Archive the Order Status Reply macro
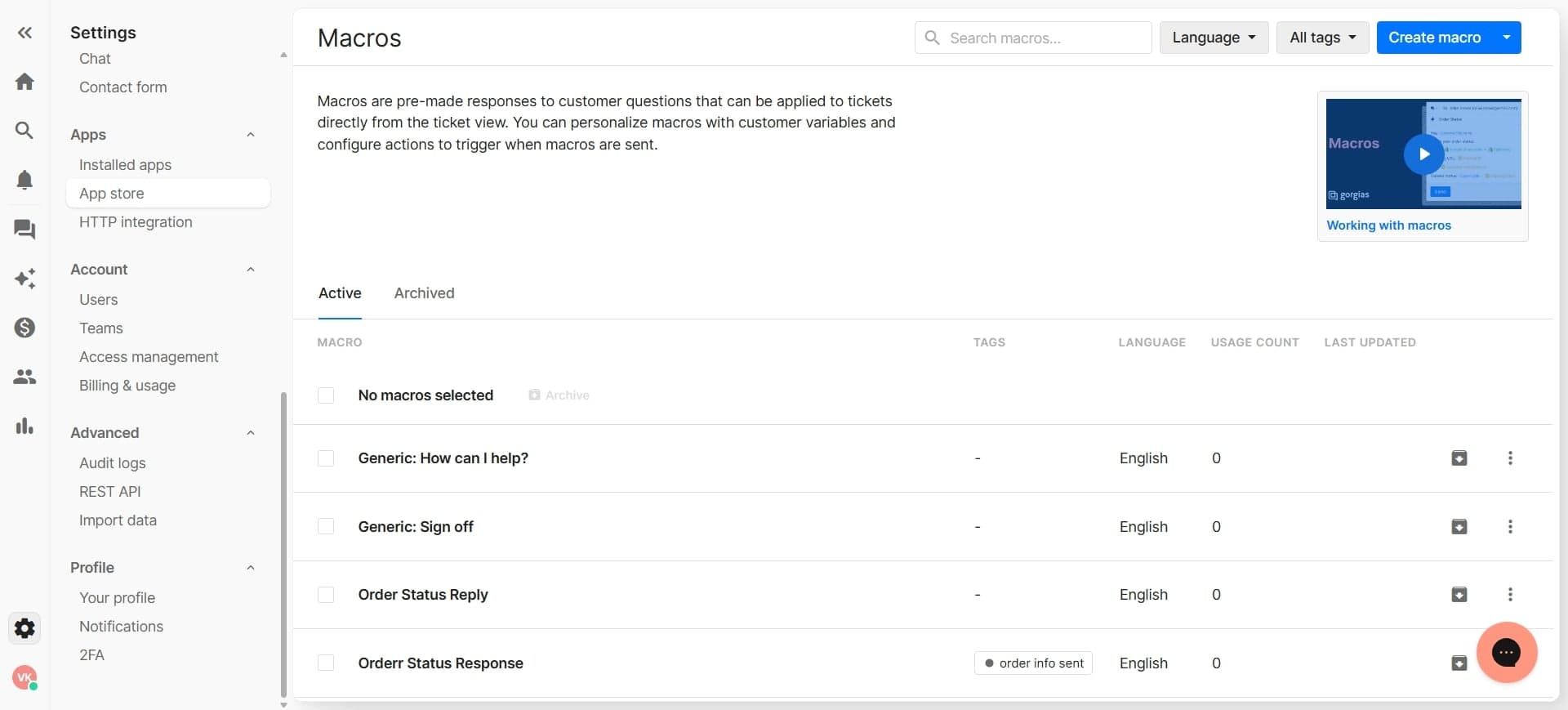Image resolution: width=1568 pixels, height=710 pixels. [1459, 595]
